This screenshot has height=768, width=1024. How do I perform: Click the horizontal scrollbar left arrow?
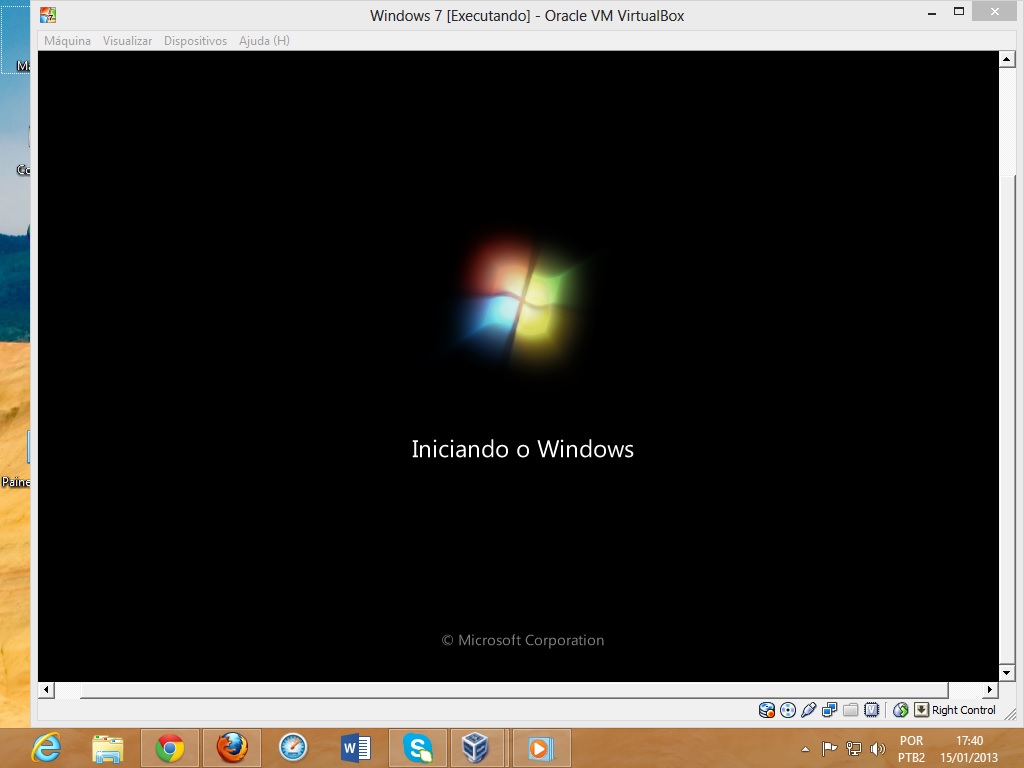[45, 690]
